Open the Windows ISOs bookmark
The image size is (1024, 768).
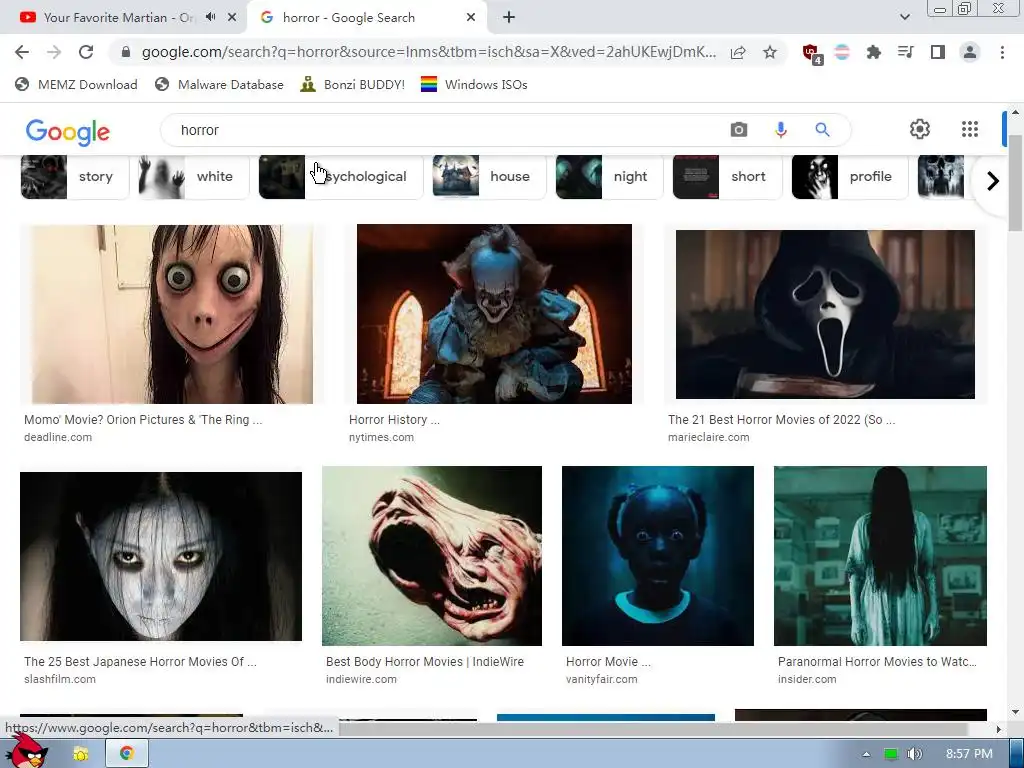tap(474, 84)
